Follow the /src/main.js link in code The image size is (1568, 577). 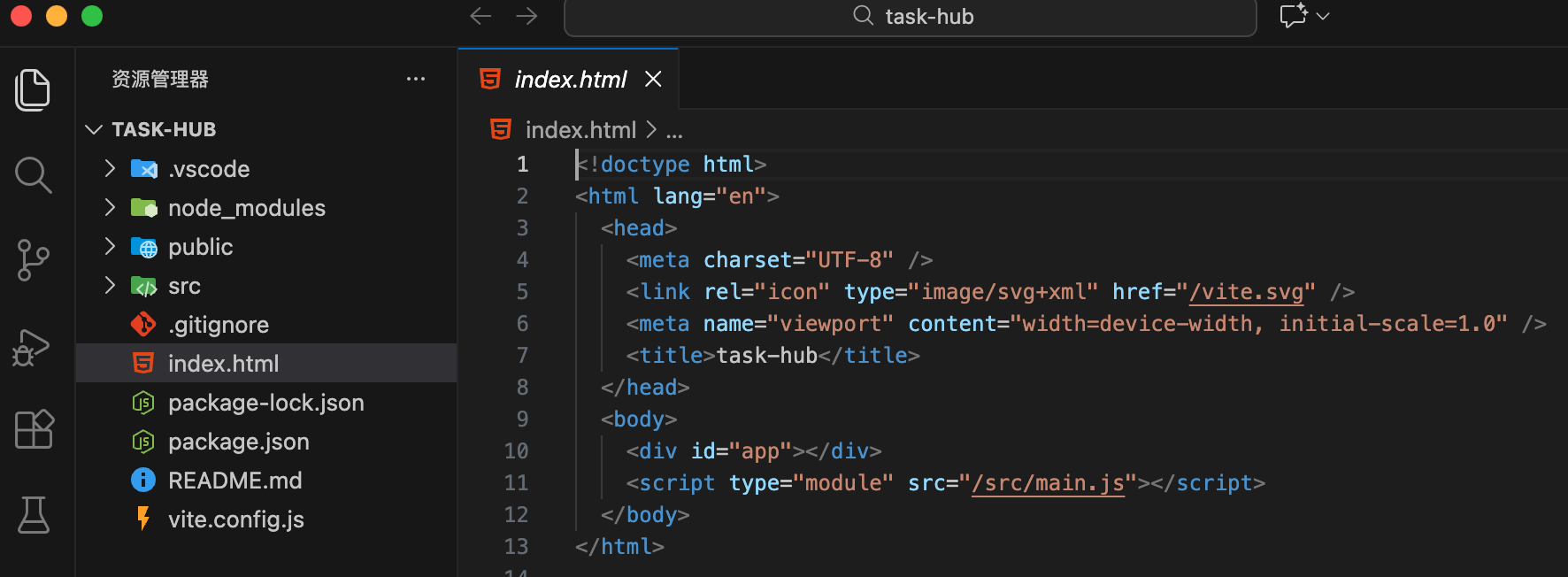coord(1048,483)
